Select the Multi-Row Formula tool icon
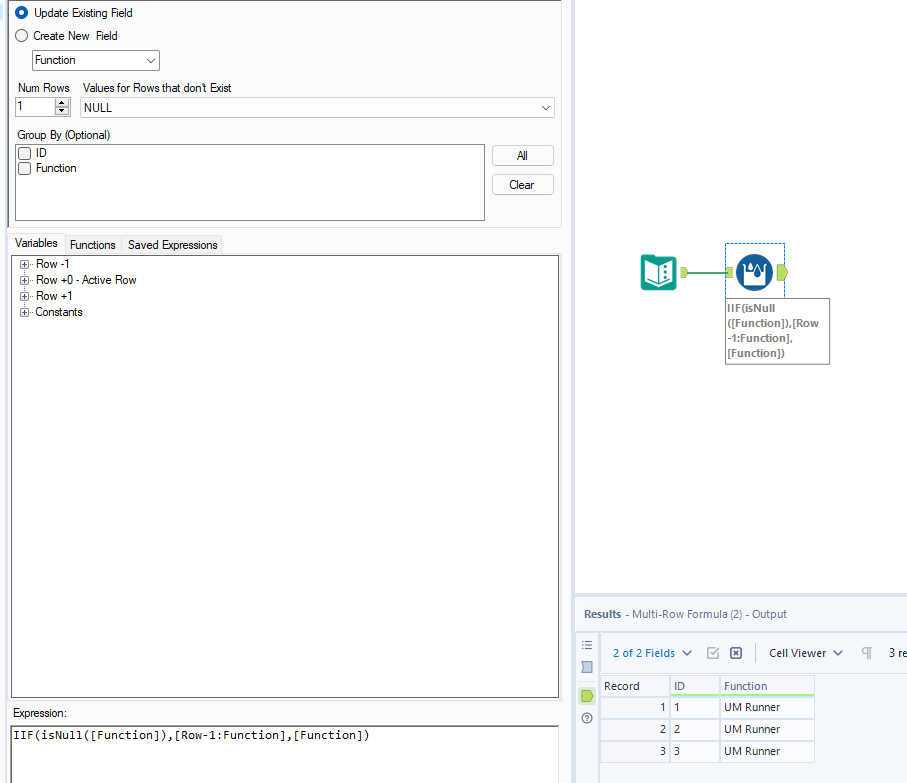Viewport: 907px width, 783px height. pyautogui.click(x=754, y=272)
